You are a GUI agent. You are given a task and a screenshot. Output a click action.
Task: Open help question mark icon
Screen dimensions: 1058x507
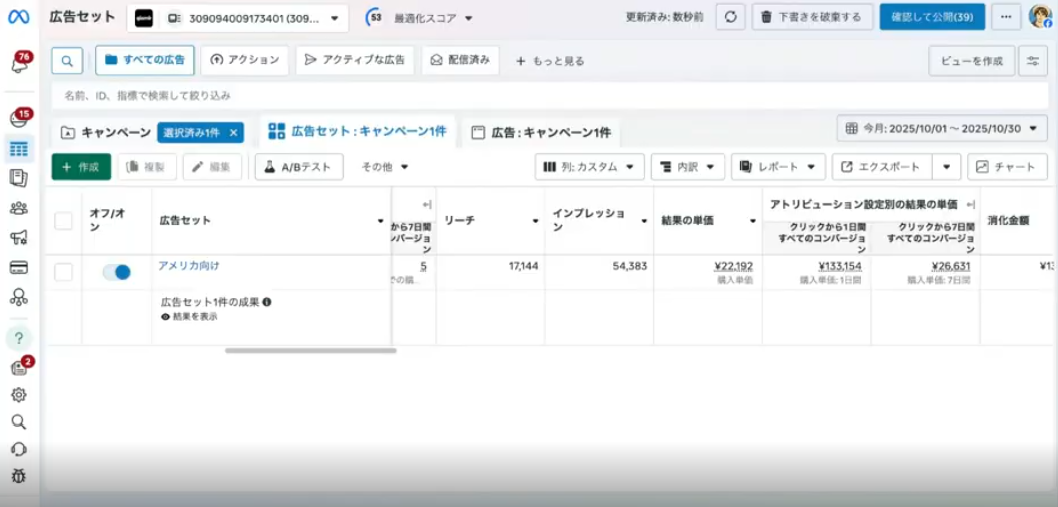click(19, 338)
